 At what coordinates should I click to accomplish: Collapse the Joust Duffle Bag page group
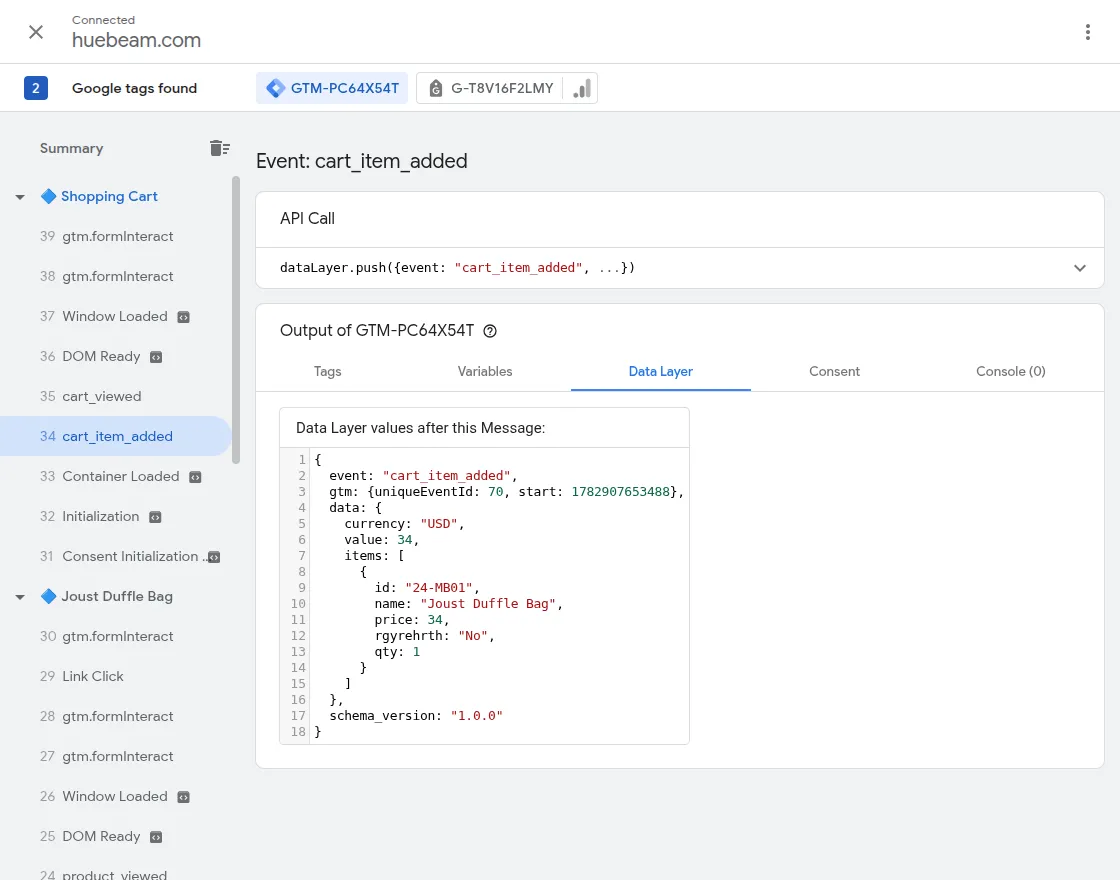20,596
